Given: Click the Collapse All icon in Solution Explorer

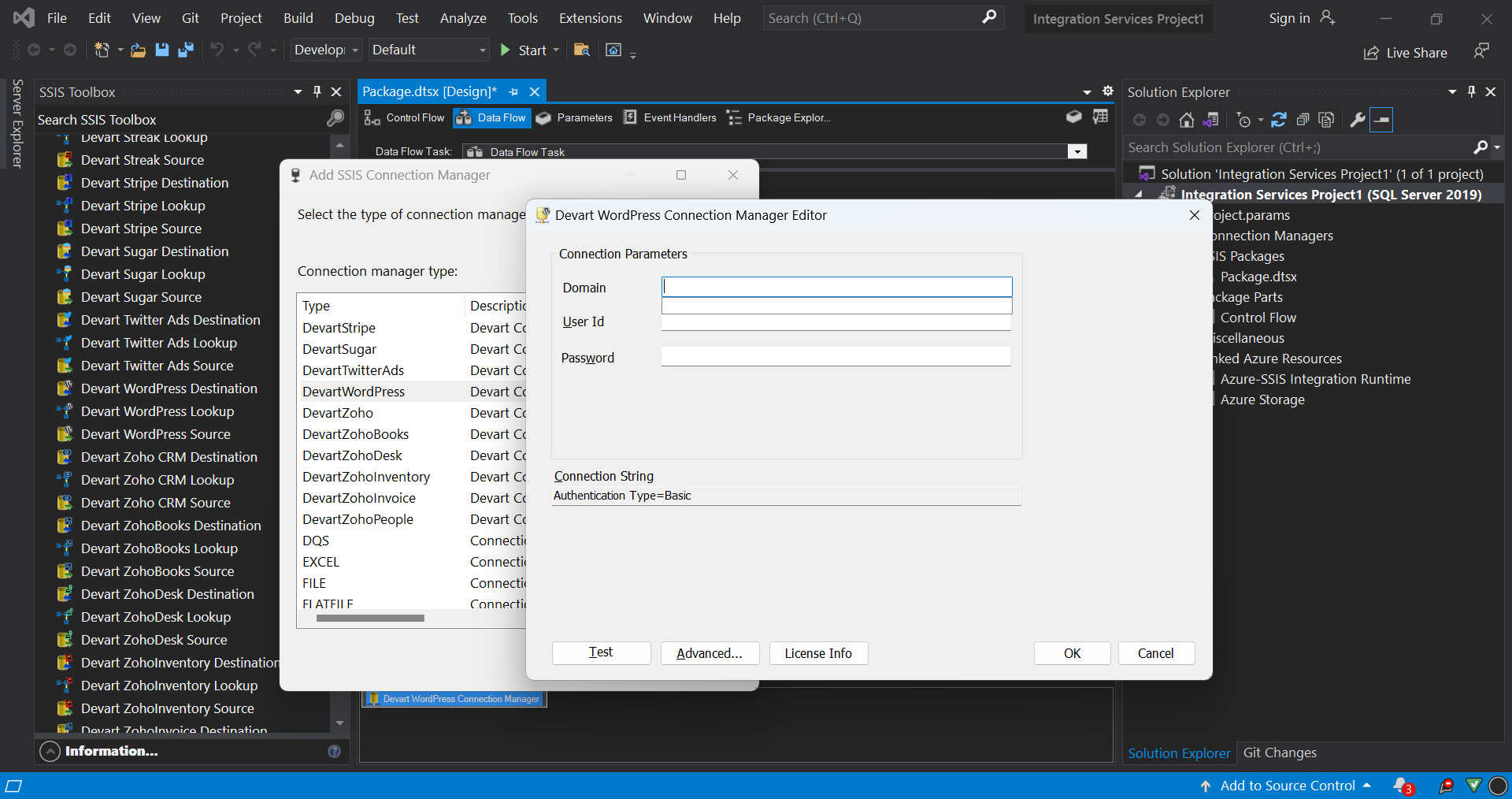Looking at the screenshot, I should pos(1303,120).
